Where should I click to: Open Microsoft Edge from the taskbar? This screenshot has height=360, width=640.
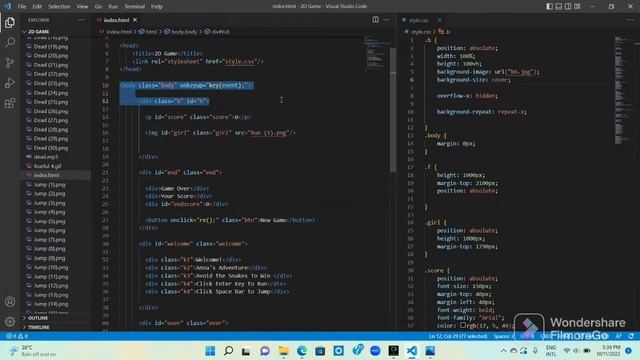(x=302, y=351)
